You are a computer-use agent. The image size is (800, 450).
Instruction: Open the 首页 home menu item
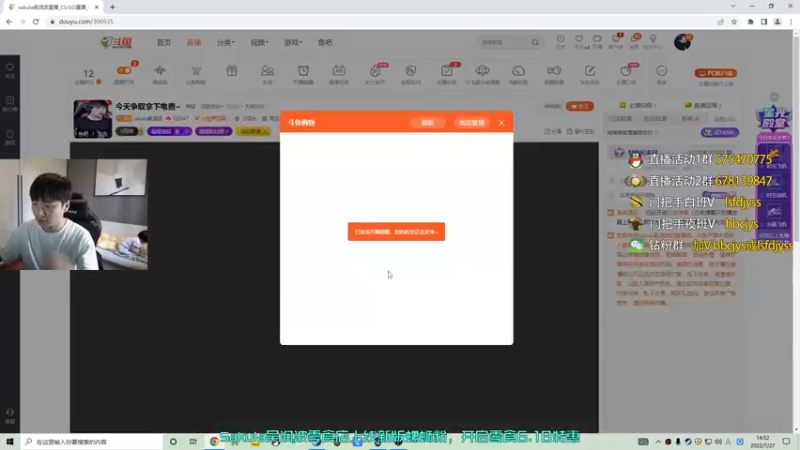(164, 42)
